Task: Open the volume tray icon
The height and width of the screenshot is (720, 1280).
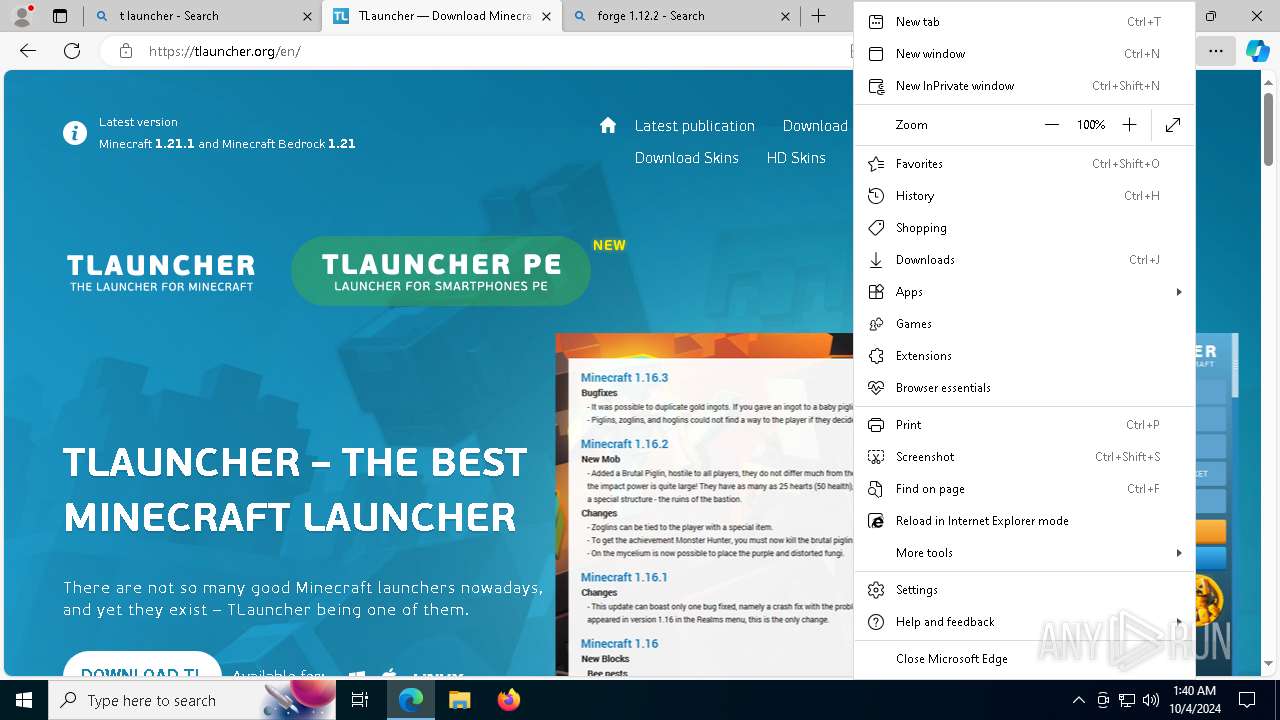Action: click(1151, 700)
